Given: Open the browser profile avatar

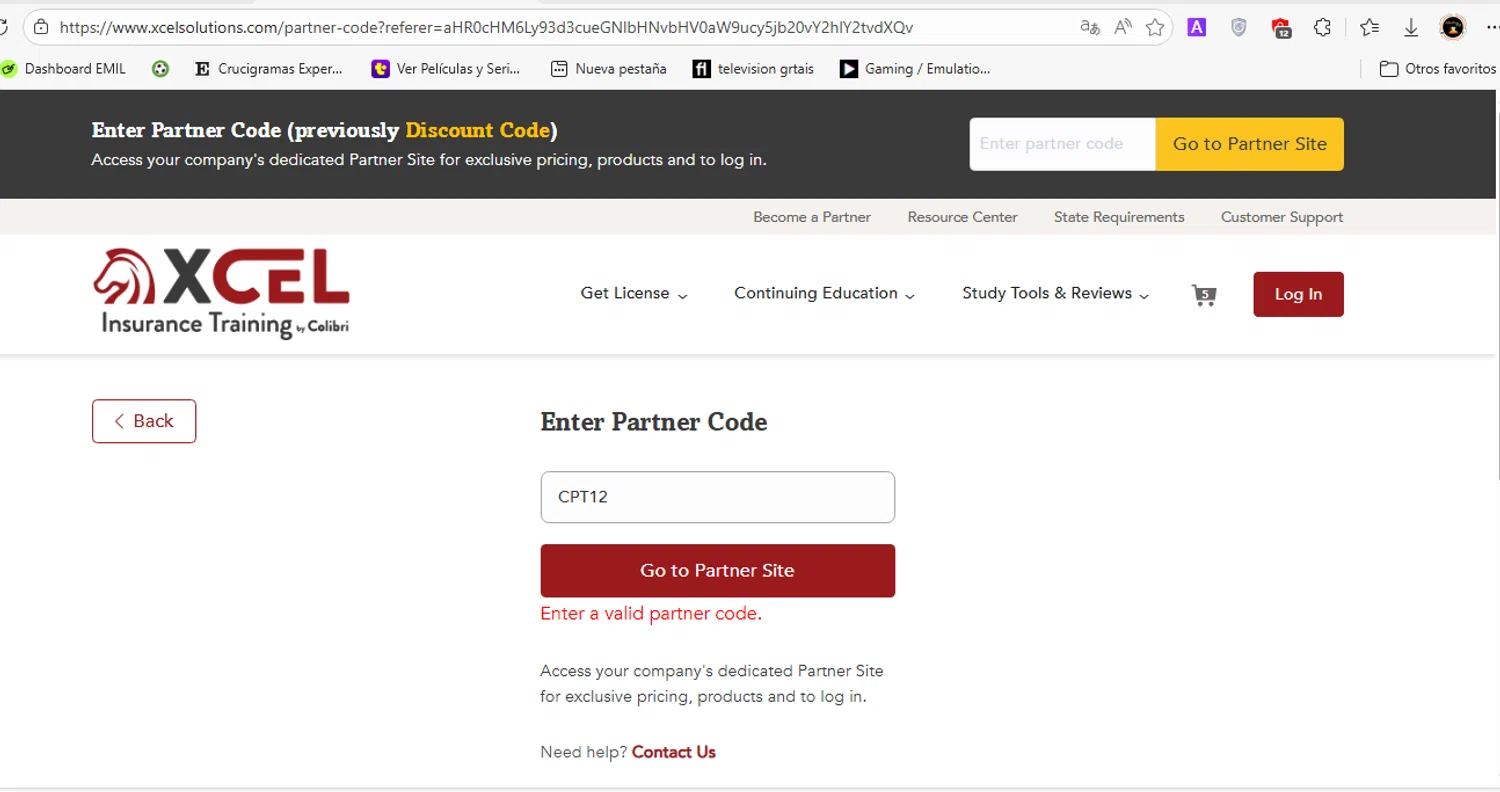Looking at the screenshot, I should 1452,28.
